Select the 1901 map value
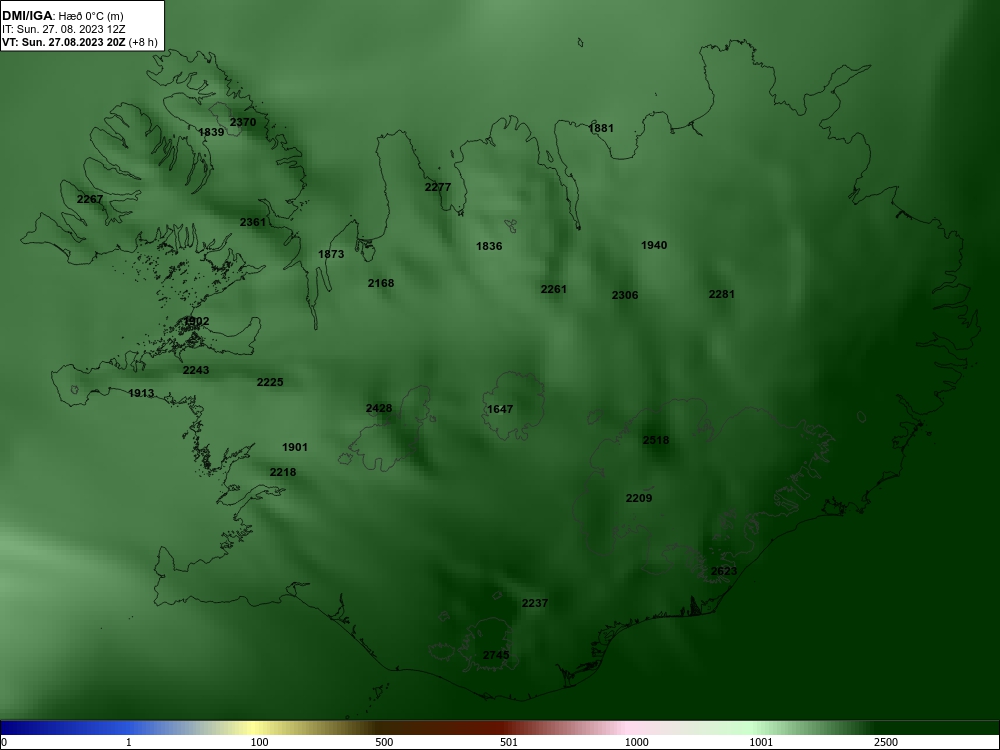Image resolution: width=1000 pixels, height=750 pixels. pos(295,447)
